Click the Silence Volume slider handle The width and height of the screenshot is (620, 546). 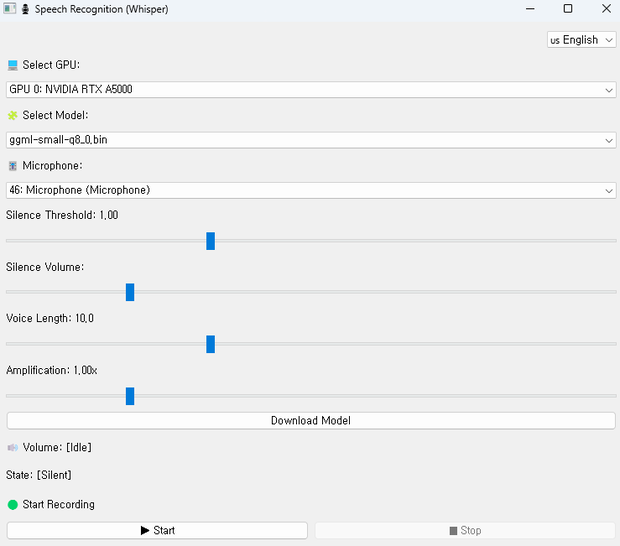point(130,292)
